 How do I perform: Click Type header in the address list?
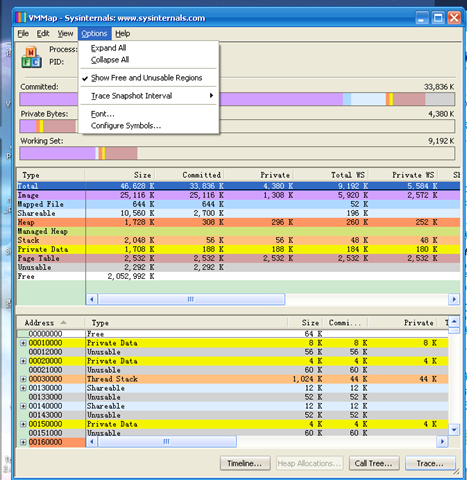[x=186, y=323]
